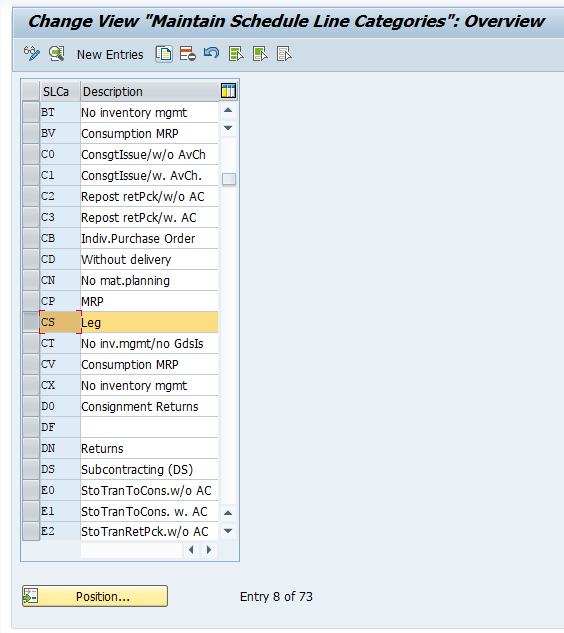564x633 pixels.
Task: Click the E1 category code cell
Action: pos(60,511)
